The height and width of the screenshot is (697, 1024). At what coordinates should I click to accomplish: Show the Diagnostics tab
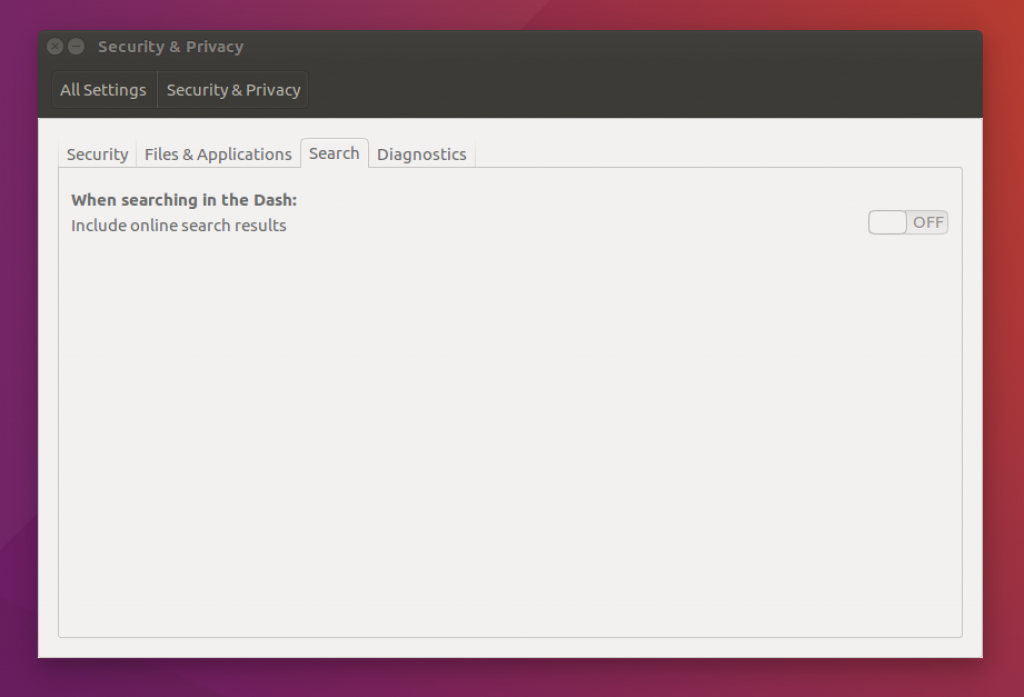[421, 154]
